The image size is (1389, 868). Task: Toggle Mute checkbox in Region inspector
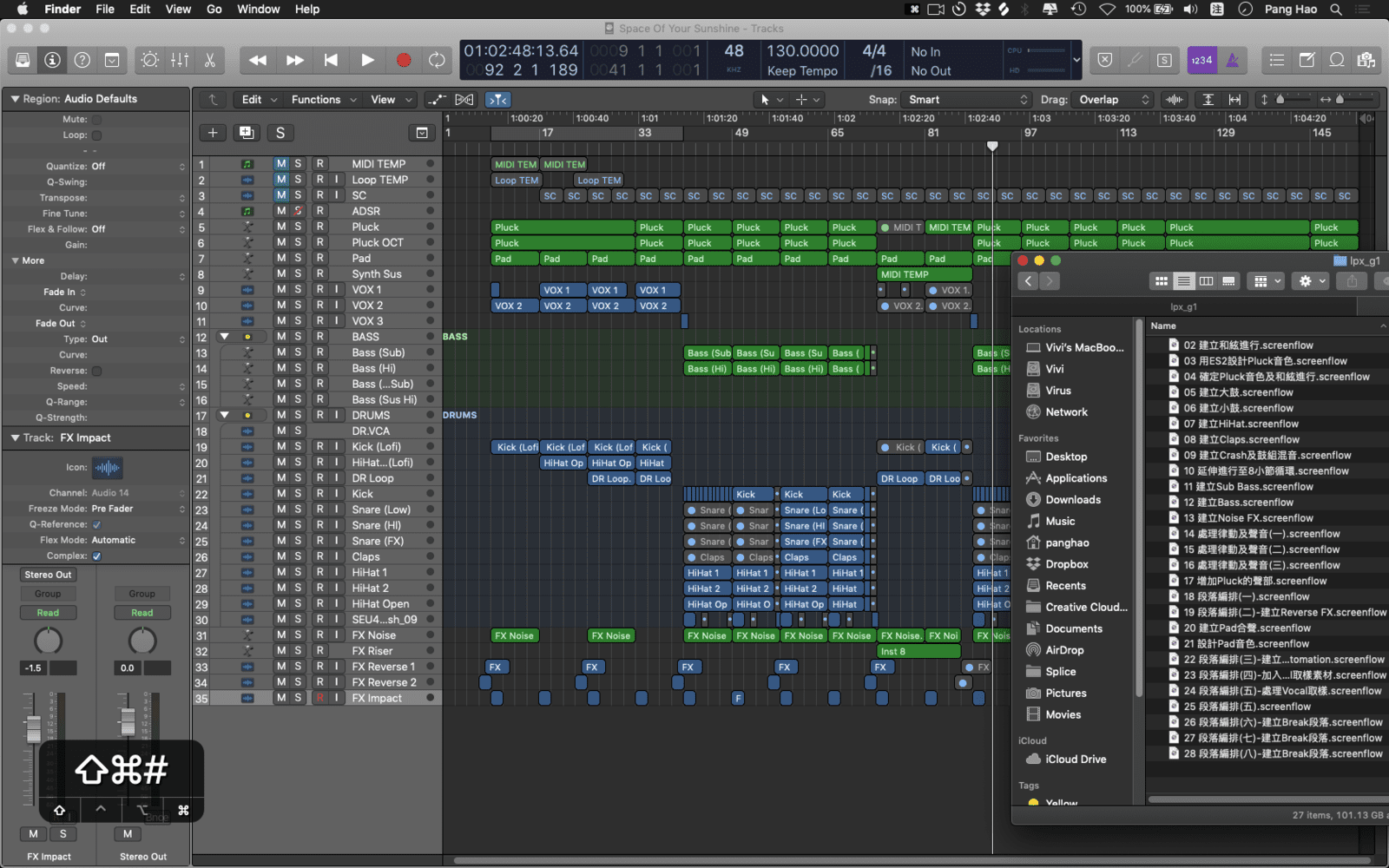(96, 120)
